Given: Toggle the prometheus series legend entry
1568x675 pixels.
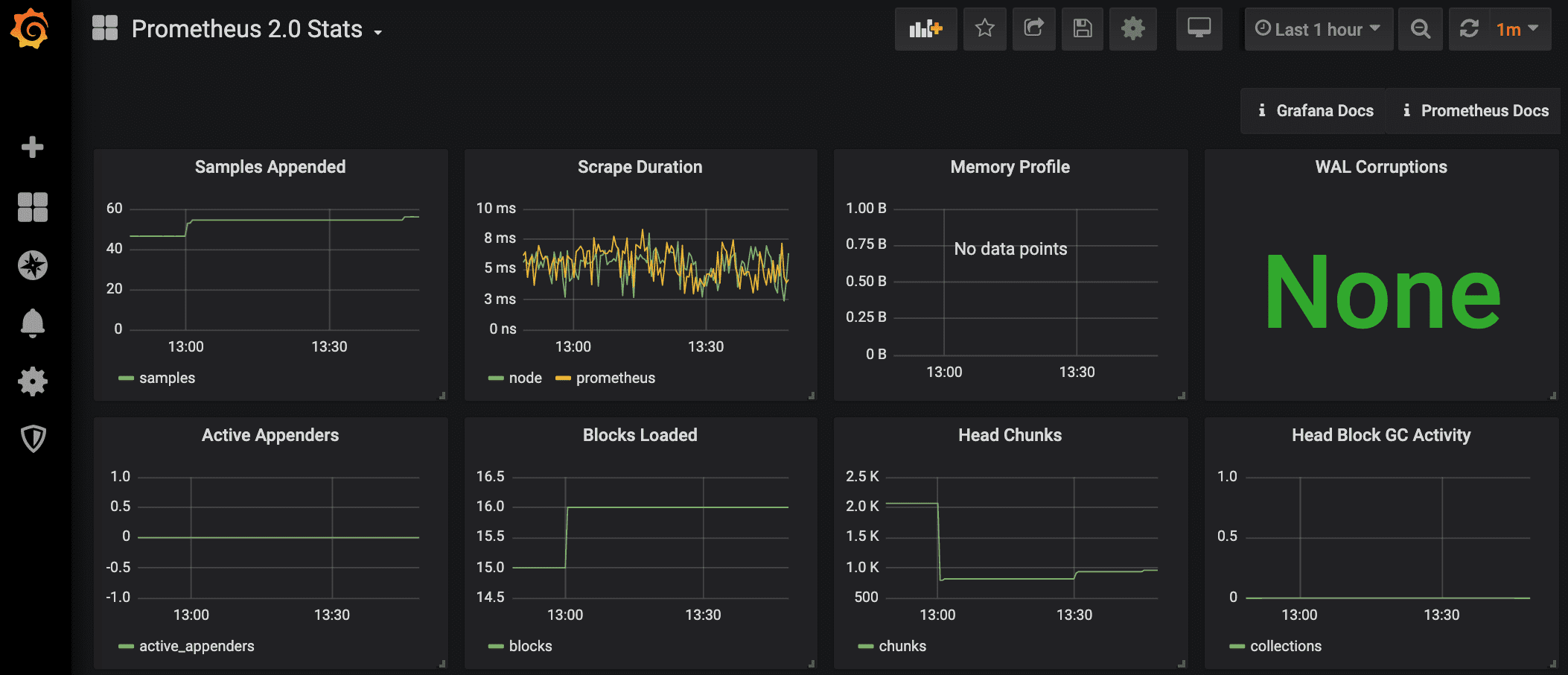Looking at the screenshot, I should [x=614, y=378].
